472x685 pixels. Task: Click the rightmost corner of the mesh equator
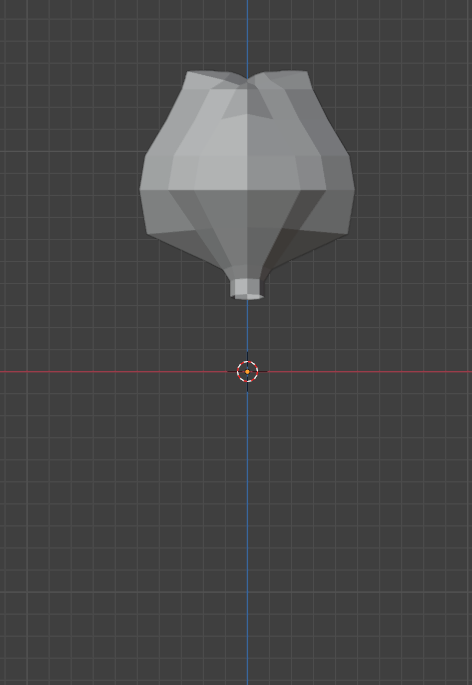(354, 189)
